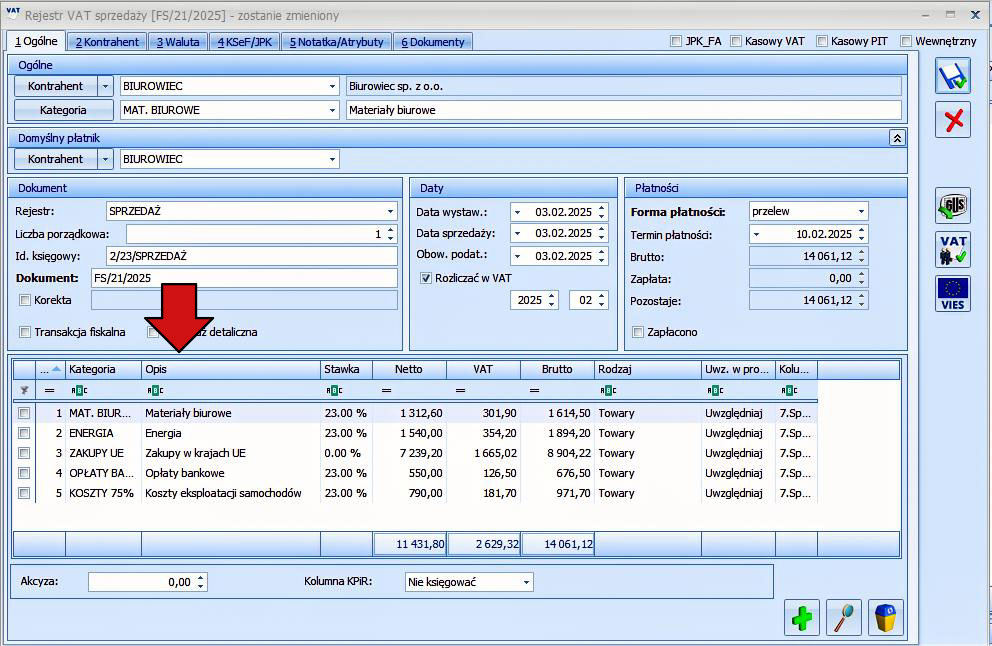Screen dimensions: 992x646
Task: Click the Kontrahent button in Domyślny płatnik
Action: 56,159
